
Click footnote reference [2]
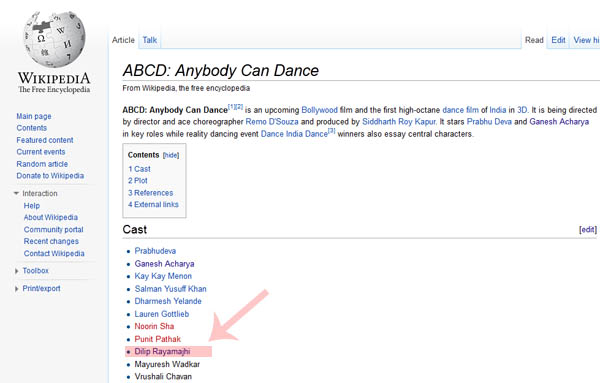pos(239,107)
